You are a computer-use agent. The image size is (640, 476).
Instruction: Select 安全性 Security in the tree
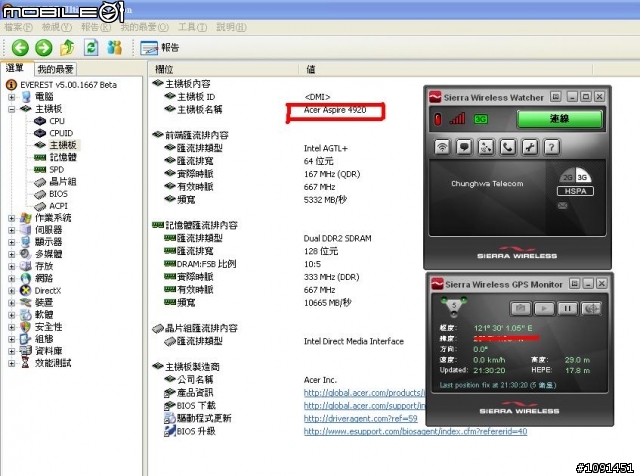pos(49,327)
